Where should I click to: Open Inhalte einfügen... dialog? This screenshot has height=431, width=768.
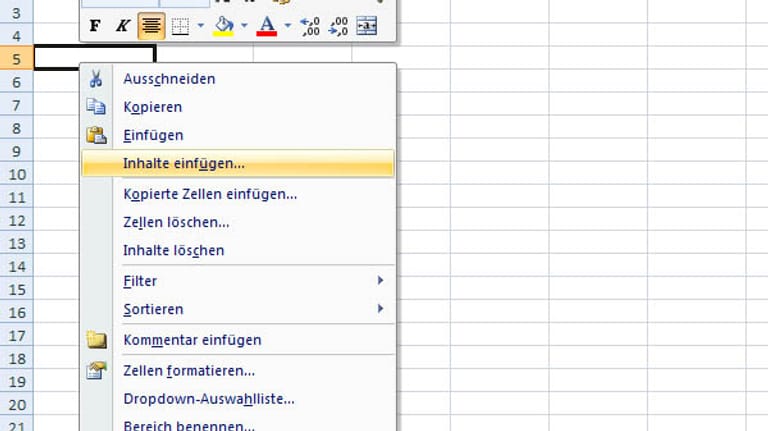238,163
